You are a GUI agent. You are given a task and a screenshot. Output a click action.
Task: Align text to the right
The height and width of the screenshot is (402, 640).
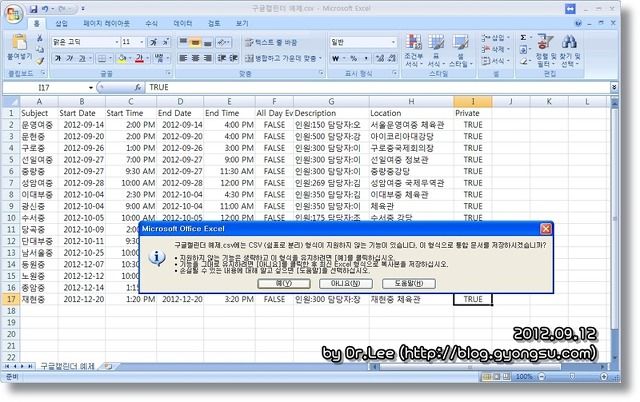[x=208, y=58]
